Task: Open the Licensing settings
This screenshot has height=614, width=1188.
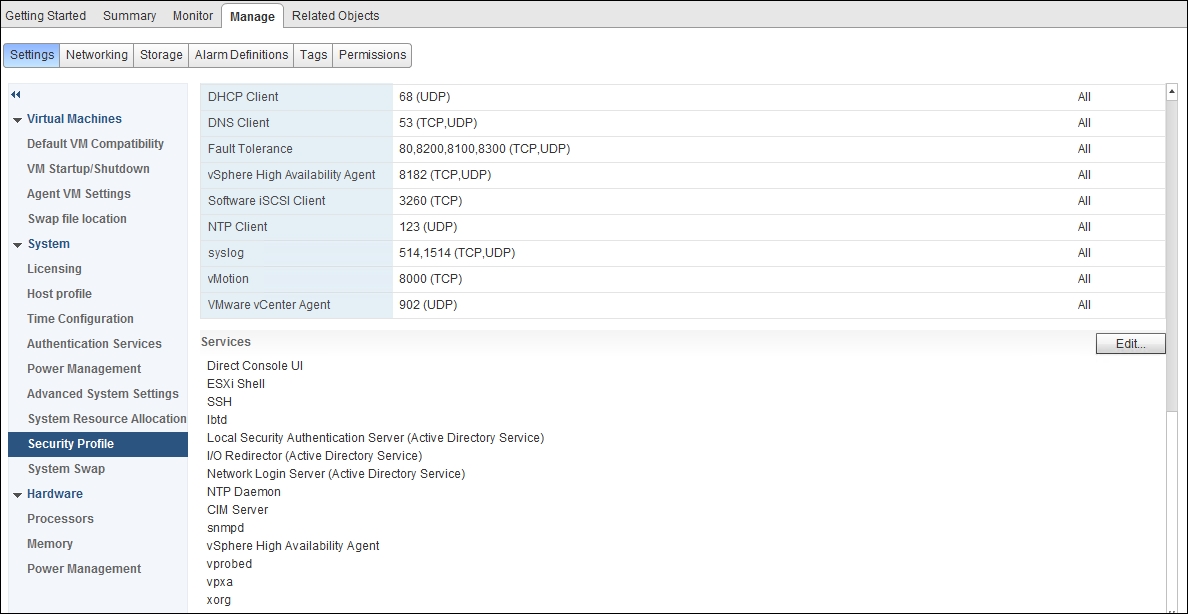Action: [x=55, y=268]
